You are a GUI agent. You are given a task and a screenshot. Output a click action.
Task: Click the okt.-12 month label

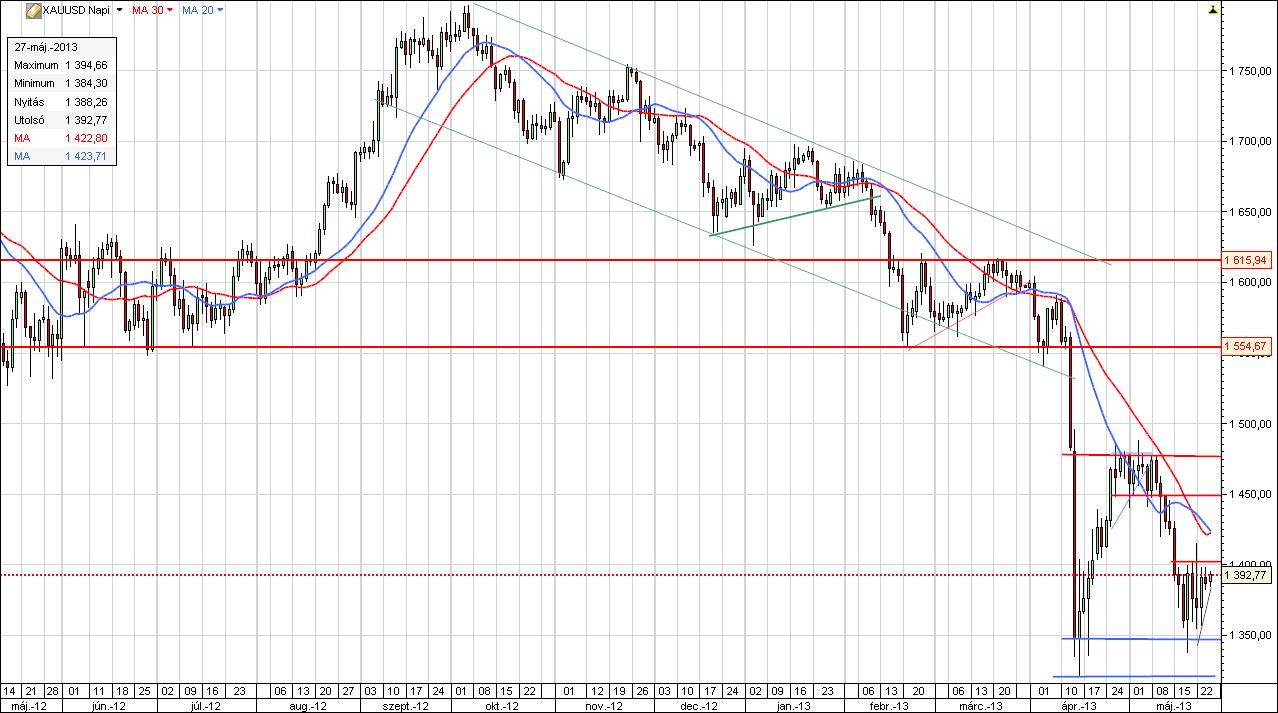tap(502, 705)
